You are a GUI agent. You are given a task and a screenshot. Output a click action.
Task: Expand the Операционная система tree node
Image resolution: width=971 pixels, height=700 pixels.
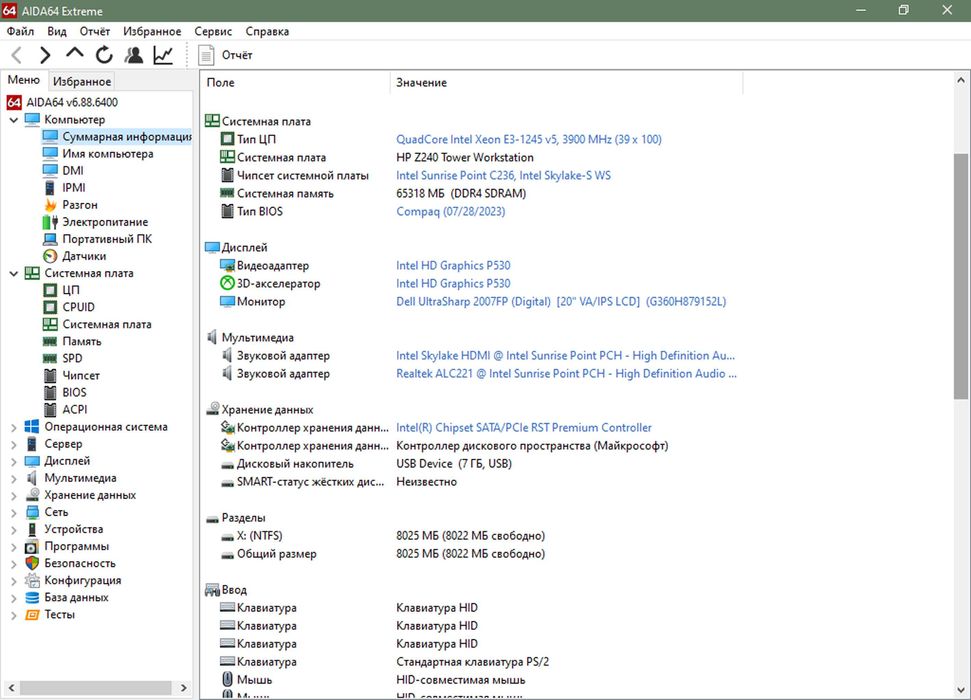pos(14,427)
